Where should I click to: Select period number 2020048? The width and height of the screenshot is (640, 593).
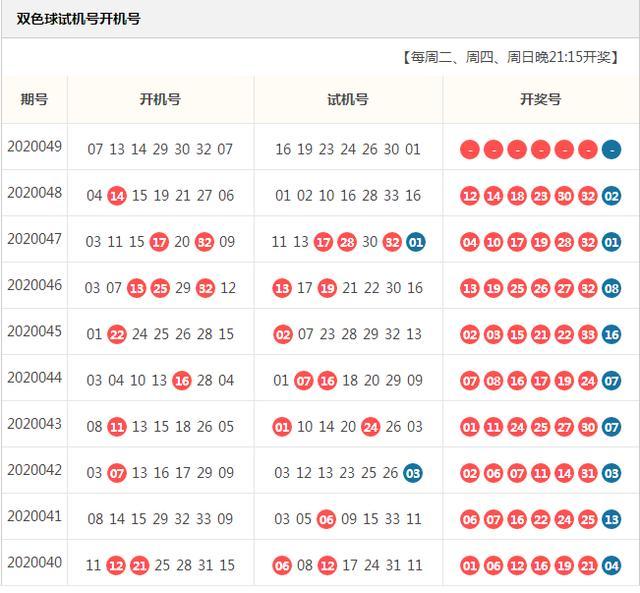[34, 193]
